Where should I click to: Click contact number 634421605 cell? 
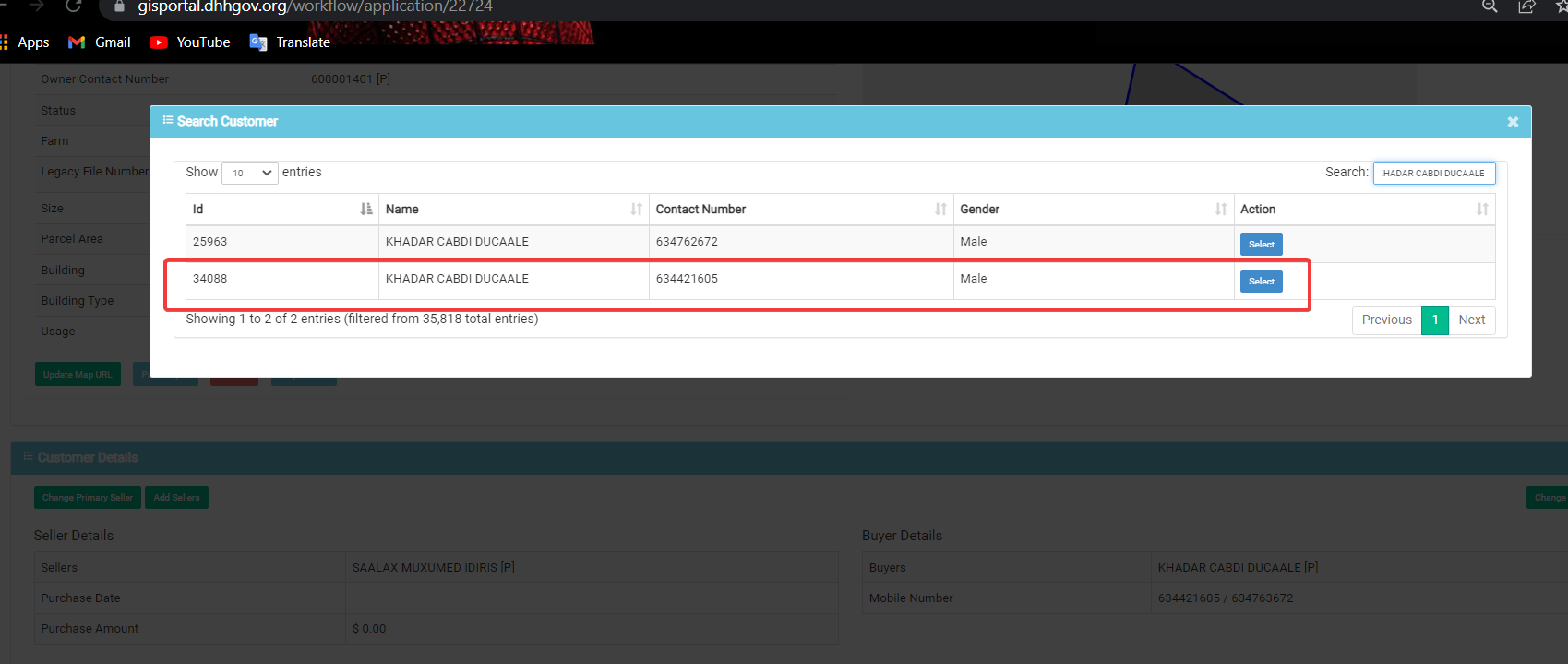click(x=801, y=279)
